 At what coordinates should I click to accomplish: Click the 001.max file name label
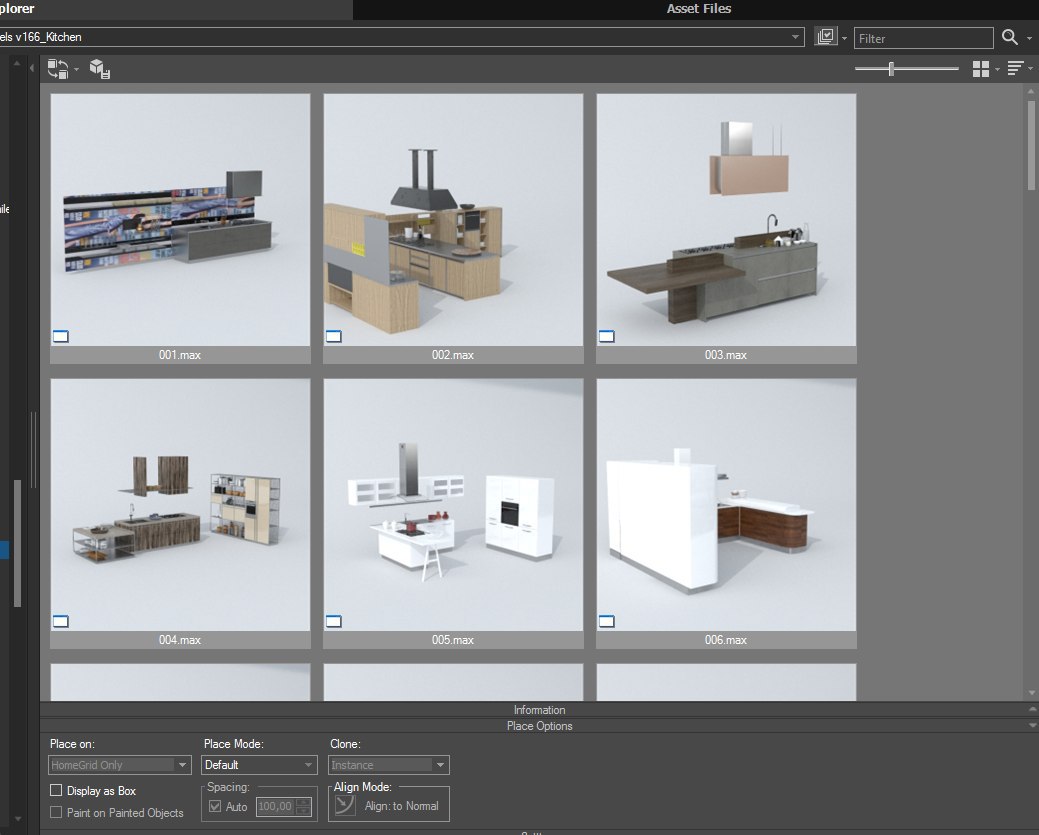(180, 355)
